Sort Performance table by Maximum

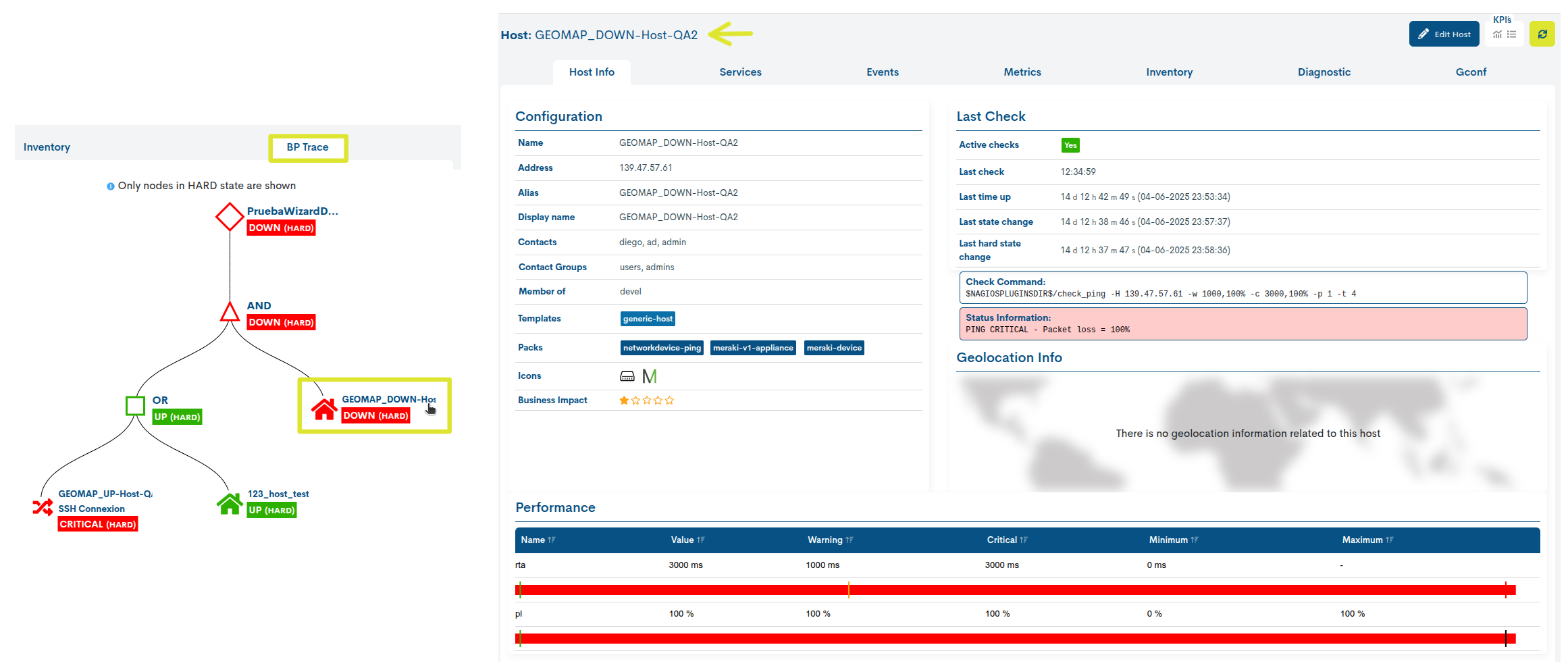[1367, 540]
